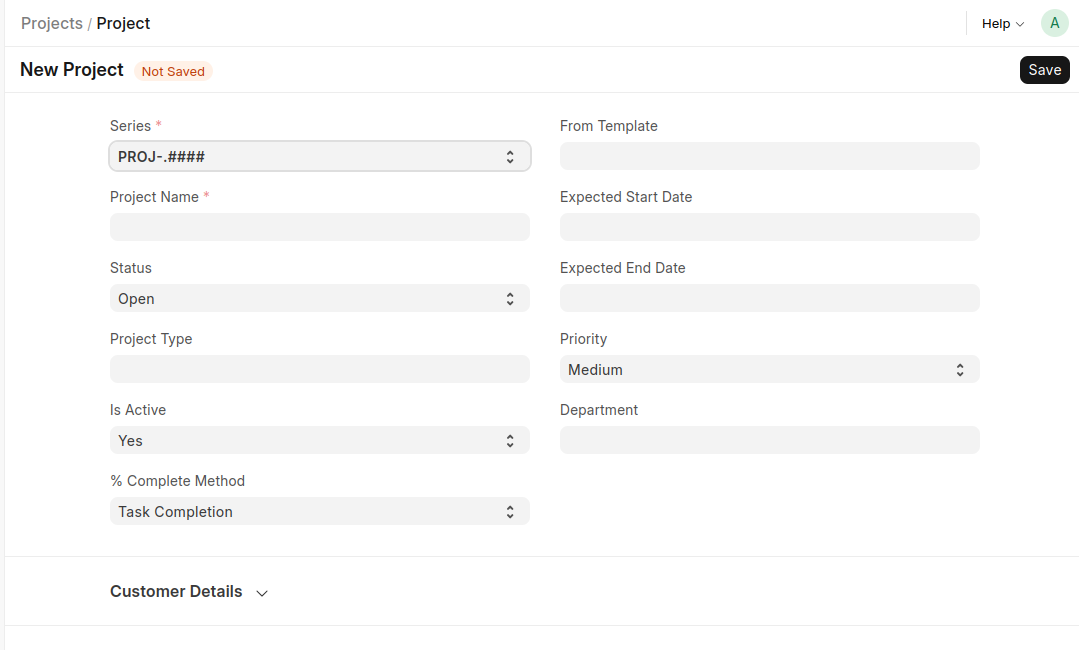This screenshot has height=650, width=1079.
Task: Click the Project breadcrumb label
Action: click(x=123, y=23)
